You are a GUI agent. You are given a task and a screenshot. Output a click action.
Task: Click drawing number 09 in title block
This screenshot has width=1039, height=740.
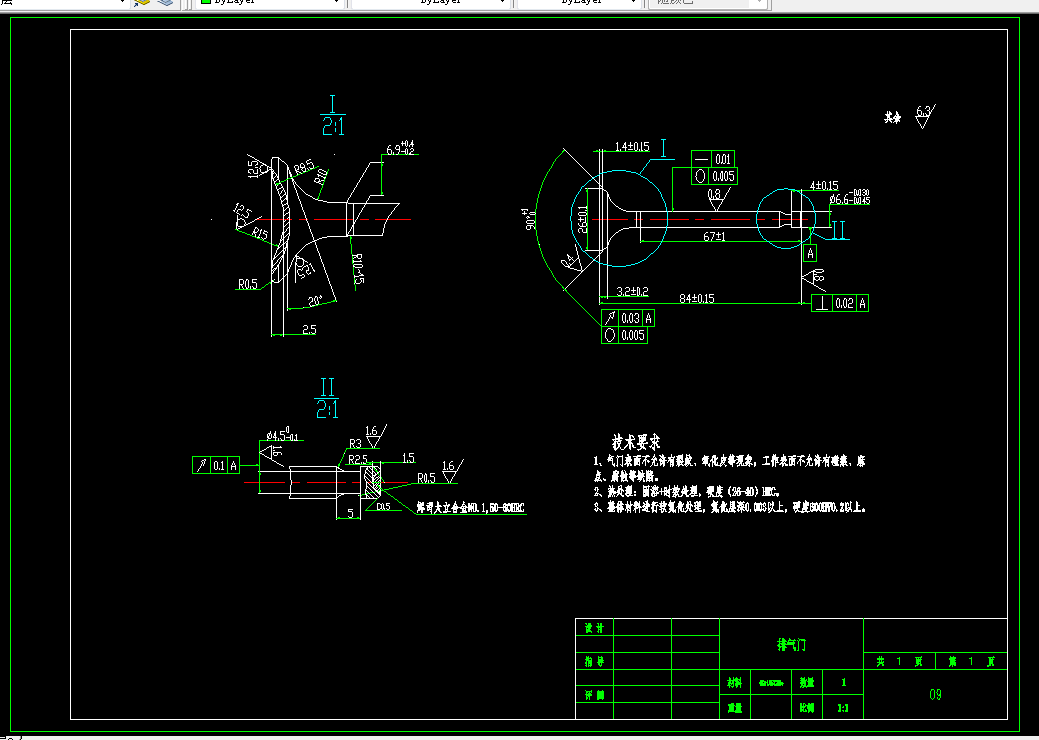[935, 694]
